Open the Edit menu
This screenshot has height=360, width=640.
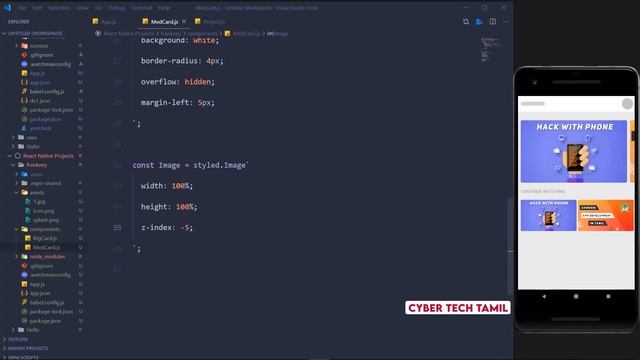37,8
